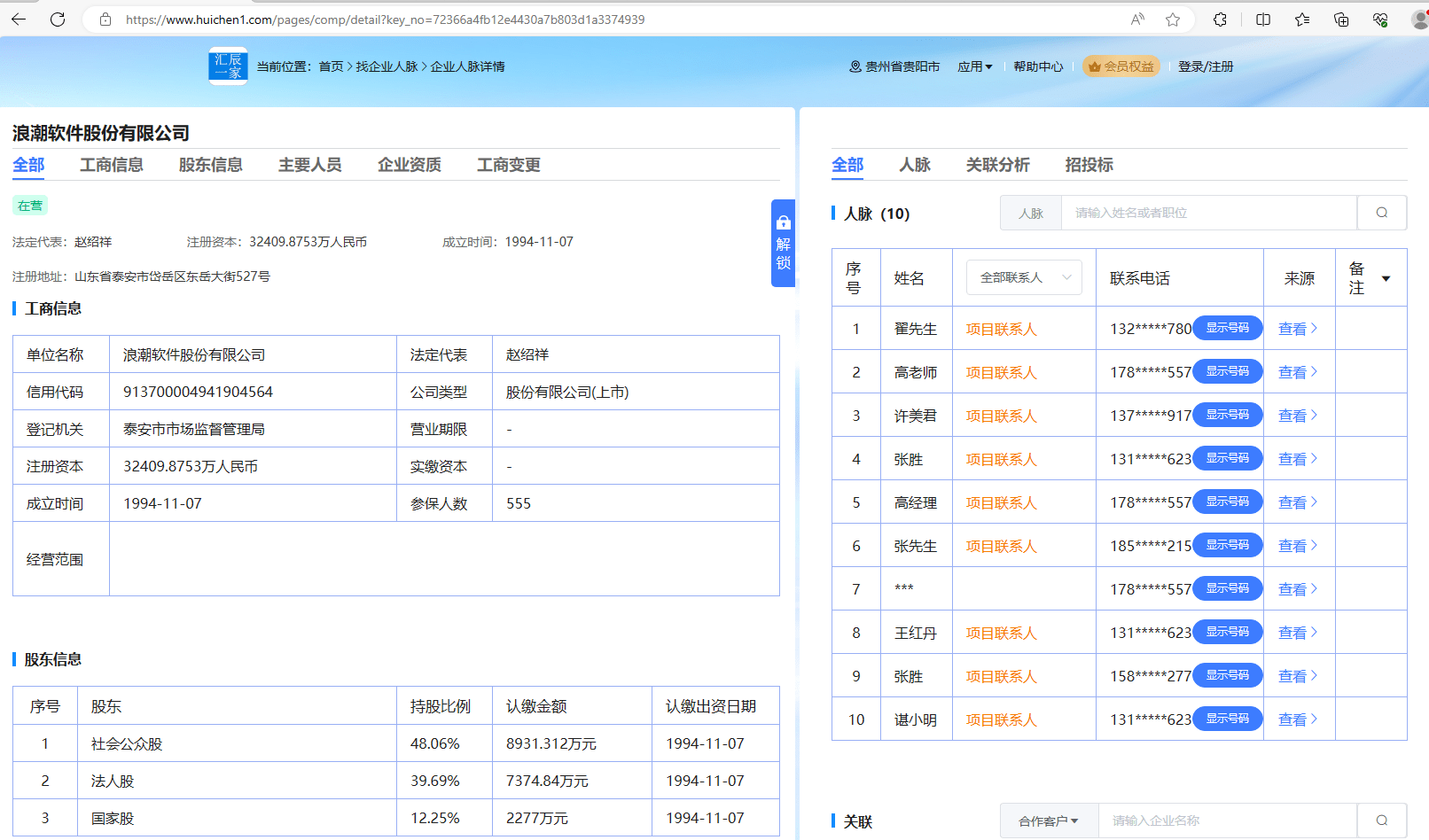Open browser extensions puzzle icon
The width and height of the screenshot is (1429, 840).
[x=1221, y=19]
